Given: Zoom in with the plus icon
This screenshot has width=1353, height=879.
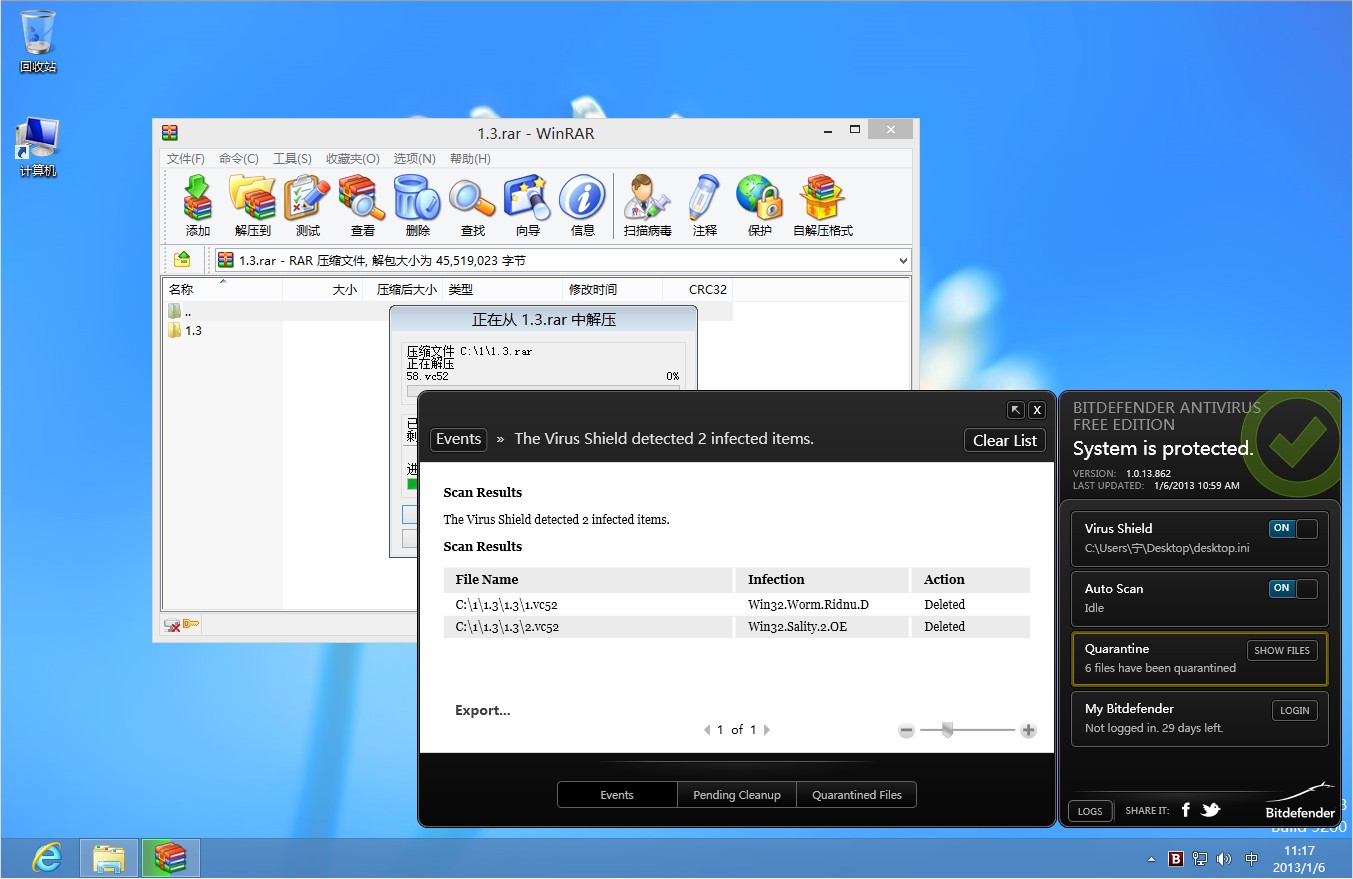Looking at the screenshot, I should tap(1028, 731).
